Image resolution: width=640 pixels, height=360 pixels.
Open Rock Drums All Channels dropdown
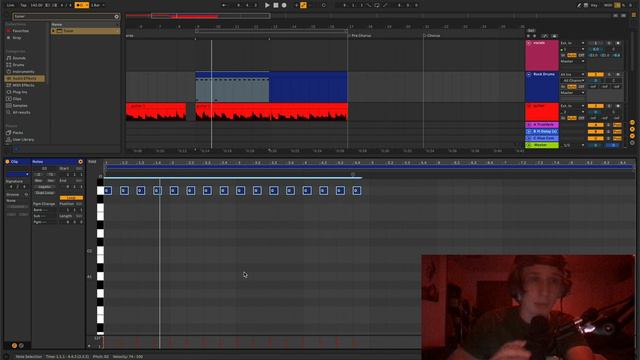[573, 80]
